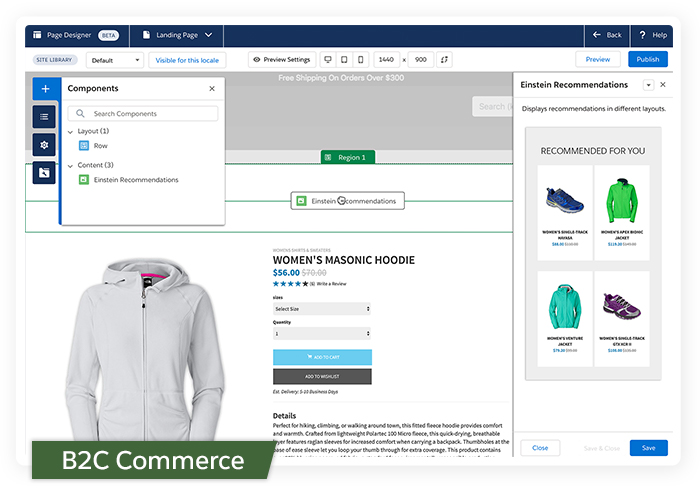Screen dimensions: 700x504
Task: Close the Components panel
Action: [211, 89]
